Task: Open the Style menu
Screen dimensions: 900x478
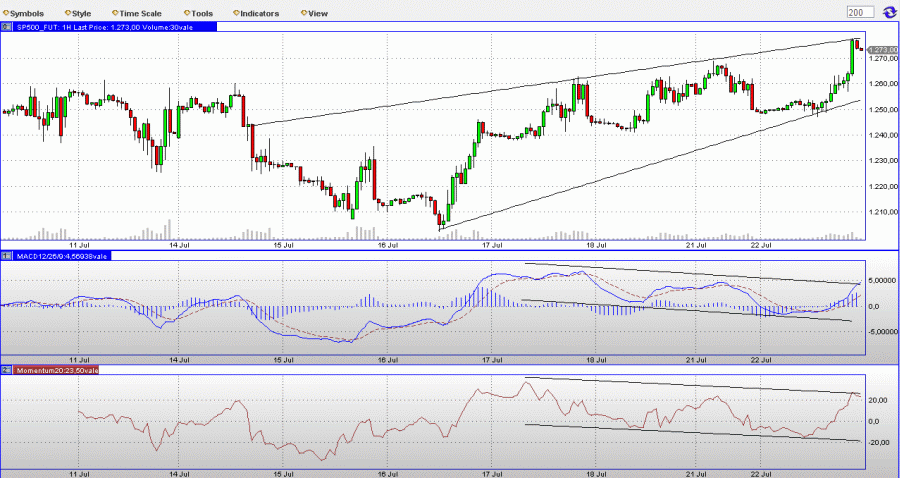Action: (x=78, y=13)
